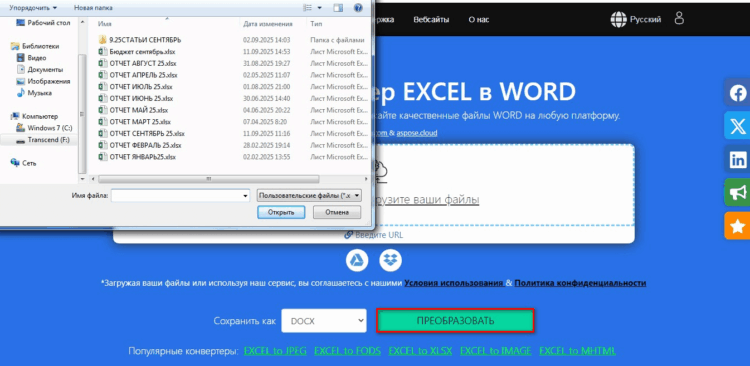Viewport: 750px width, 366px height.
Task: Open the Изображения library
Action: coord(43,81)
